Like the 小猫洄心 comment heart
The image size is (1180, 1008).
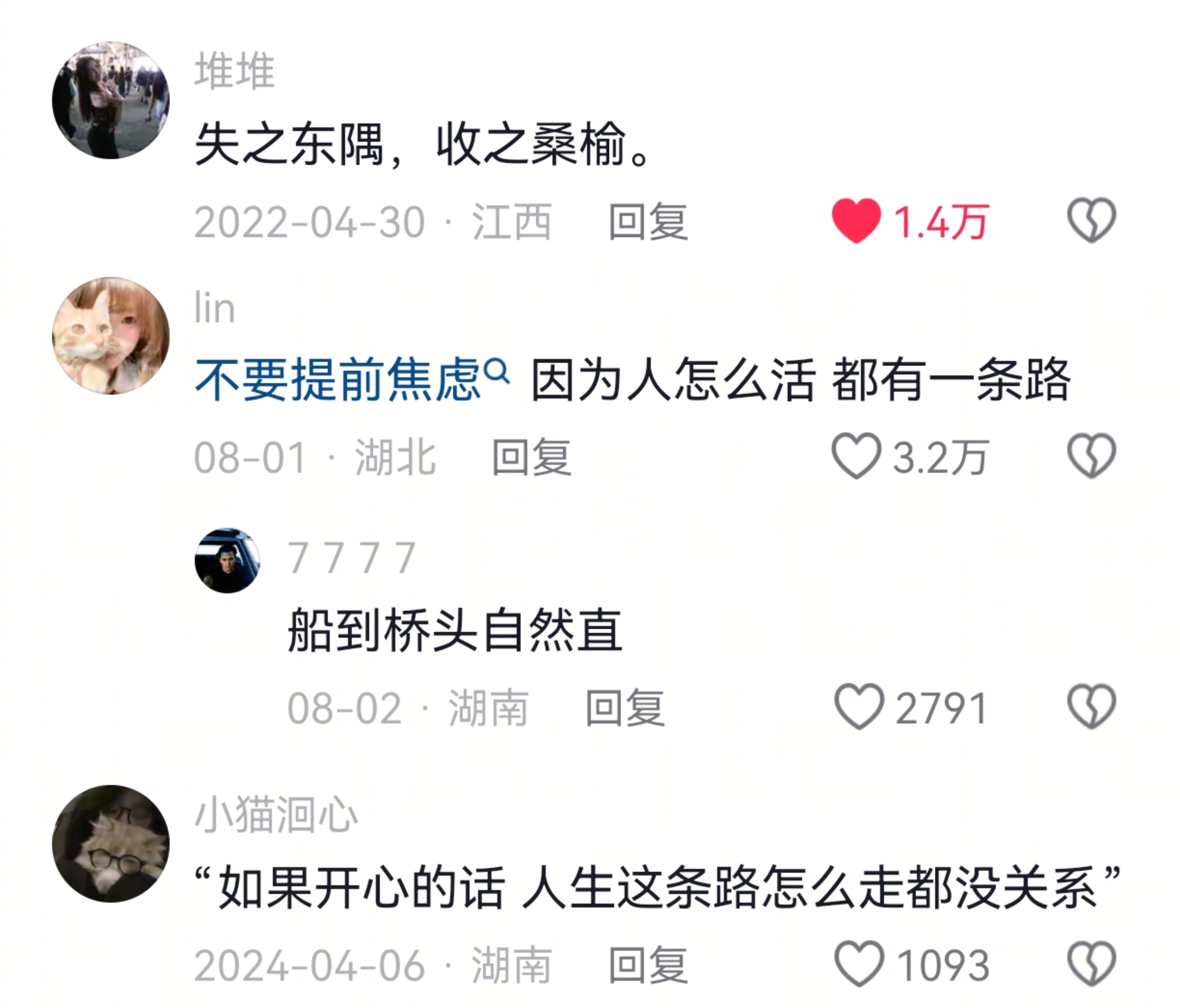pyautogui.click(x=859, y=964)
